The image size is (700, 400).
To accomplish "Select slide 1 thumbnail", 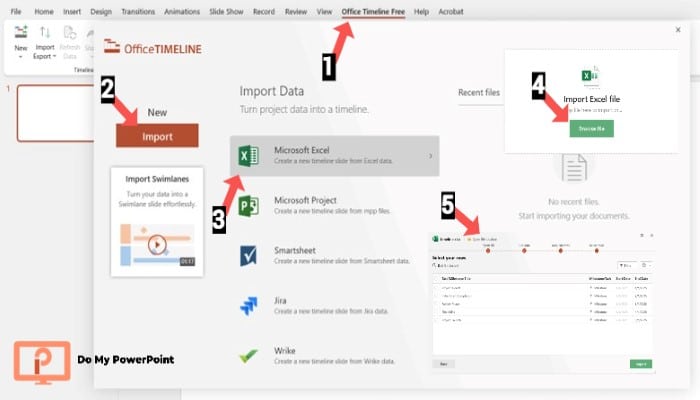I will [x=56, y=113].
